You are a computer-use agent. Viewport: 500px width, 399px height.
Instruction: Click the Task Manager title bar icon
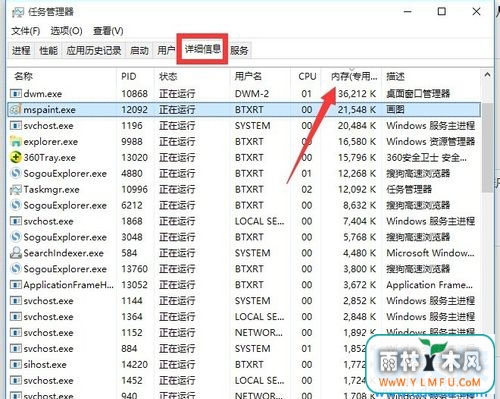[18, 12]
